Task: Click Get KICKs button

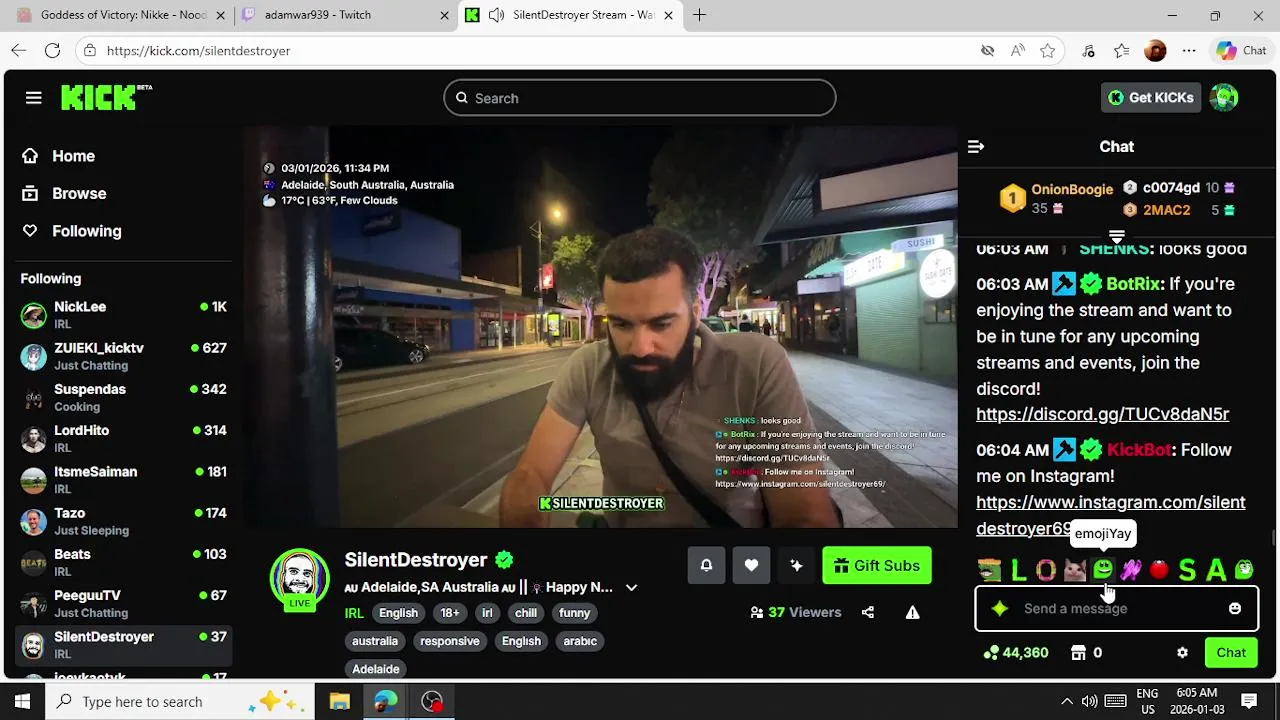Action: [x=1151, y=97]
